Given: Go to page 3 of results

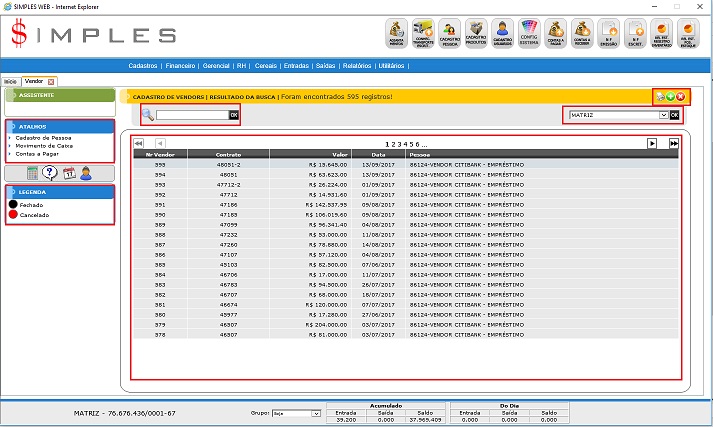Looking at the screenshot, I should tap(398, 144).
